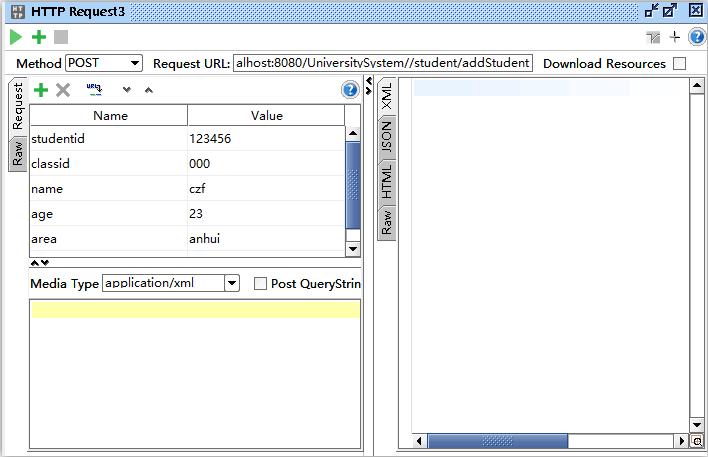Parse parameters from URL icon
Image resolution: width=708 pixels, height=457 pixels.
94,89
